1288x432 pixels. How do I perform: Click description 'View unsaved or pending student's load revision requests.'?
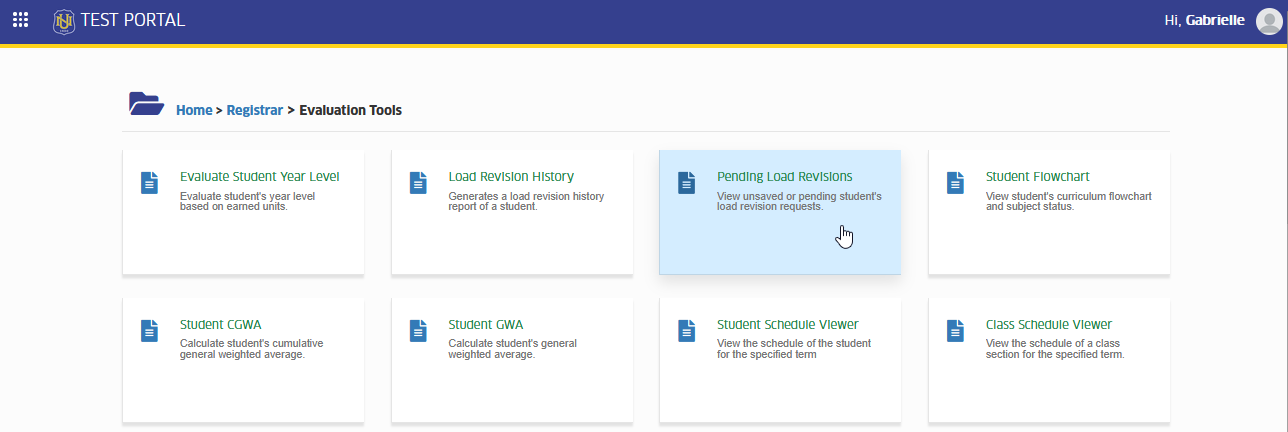tap(799, 202)
